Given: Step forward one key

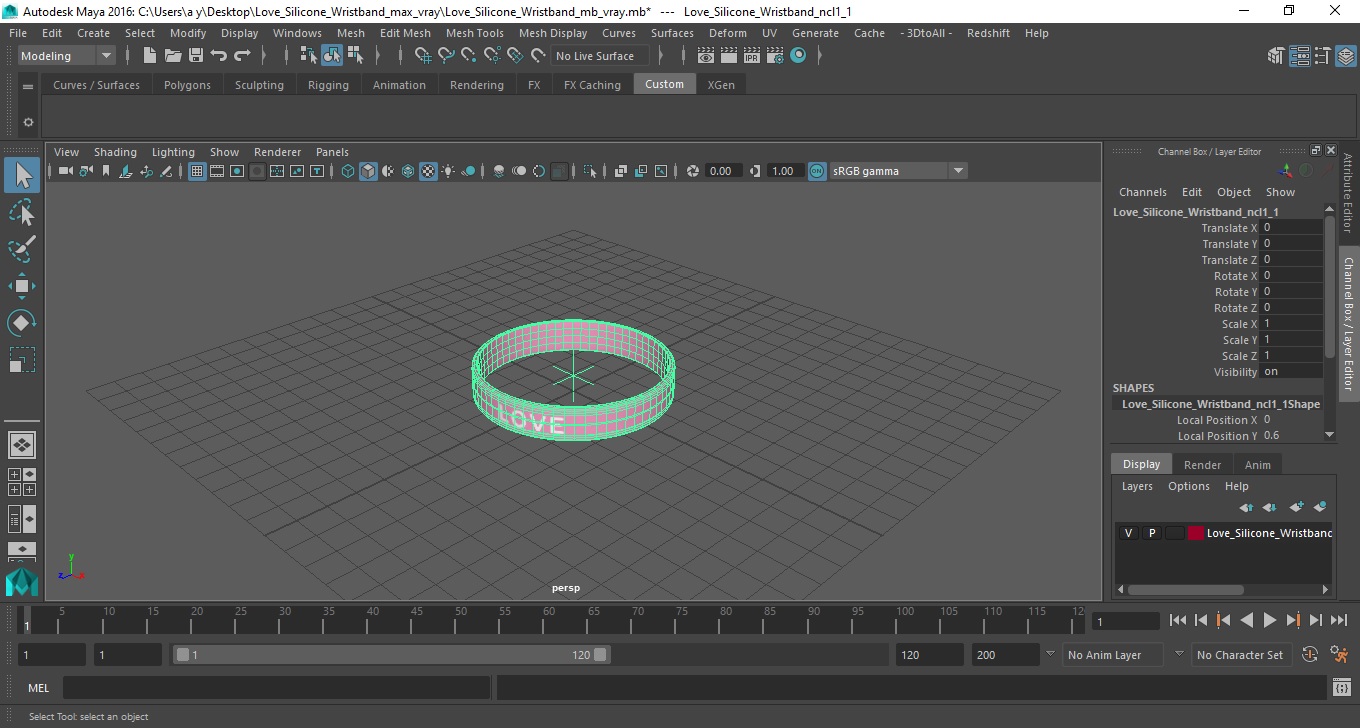Looking at the screenshot, I should click(1292, 620).
